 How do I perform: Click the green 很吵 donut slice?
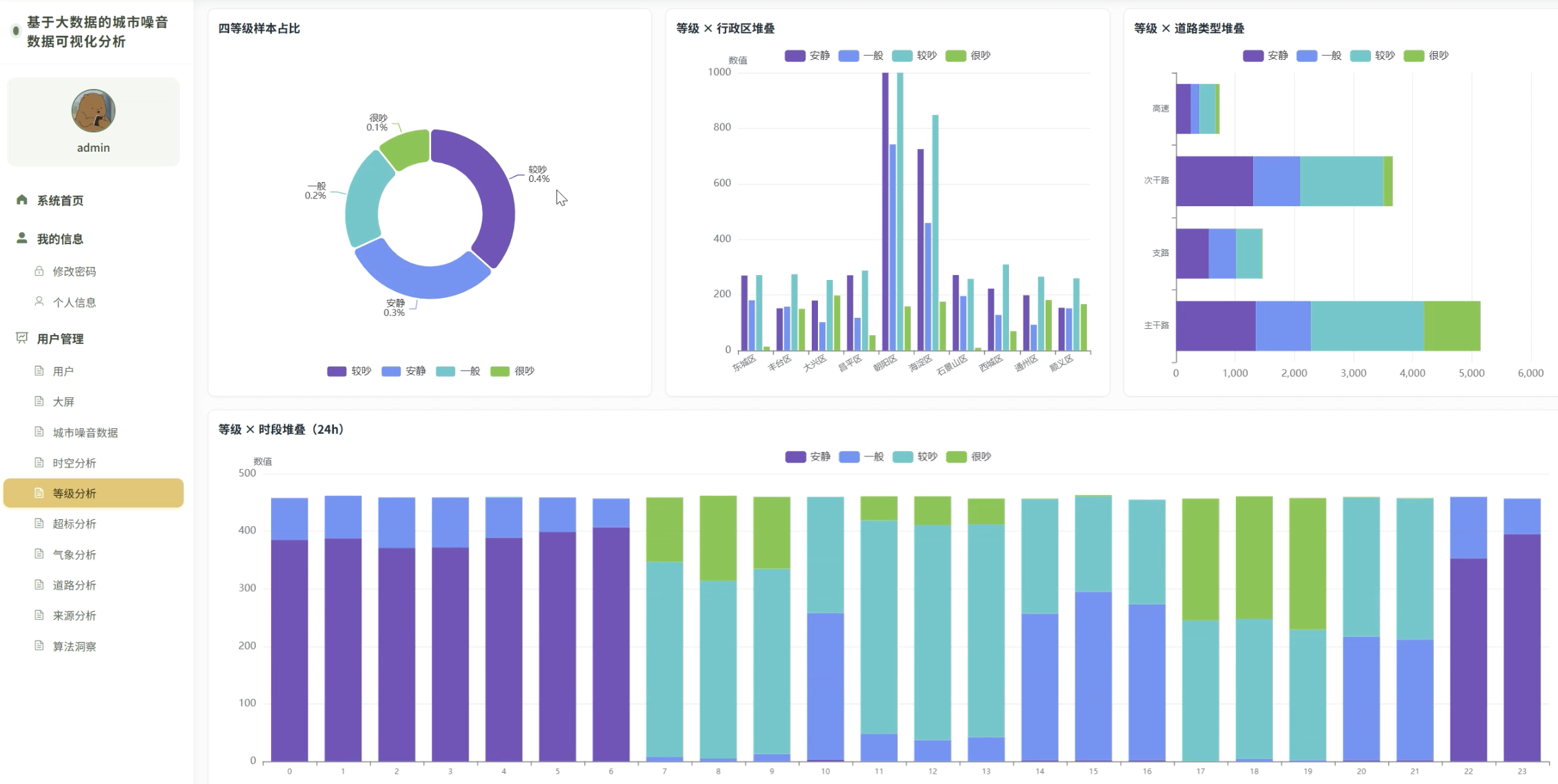(407, 149)
